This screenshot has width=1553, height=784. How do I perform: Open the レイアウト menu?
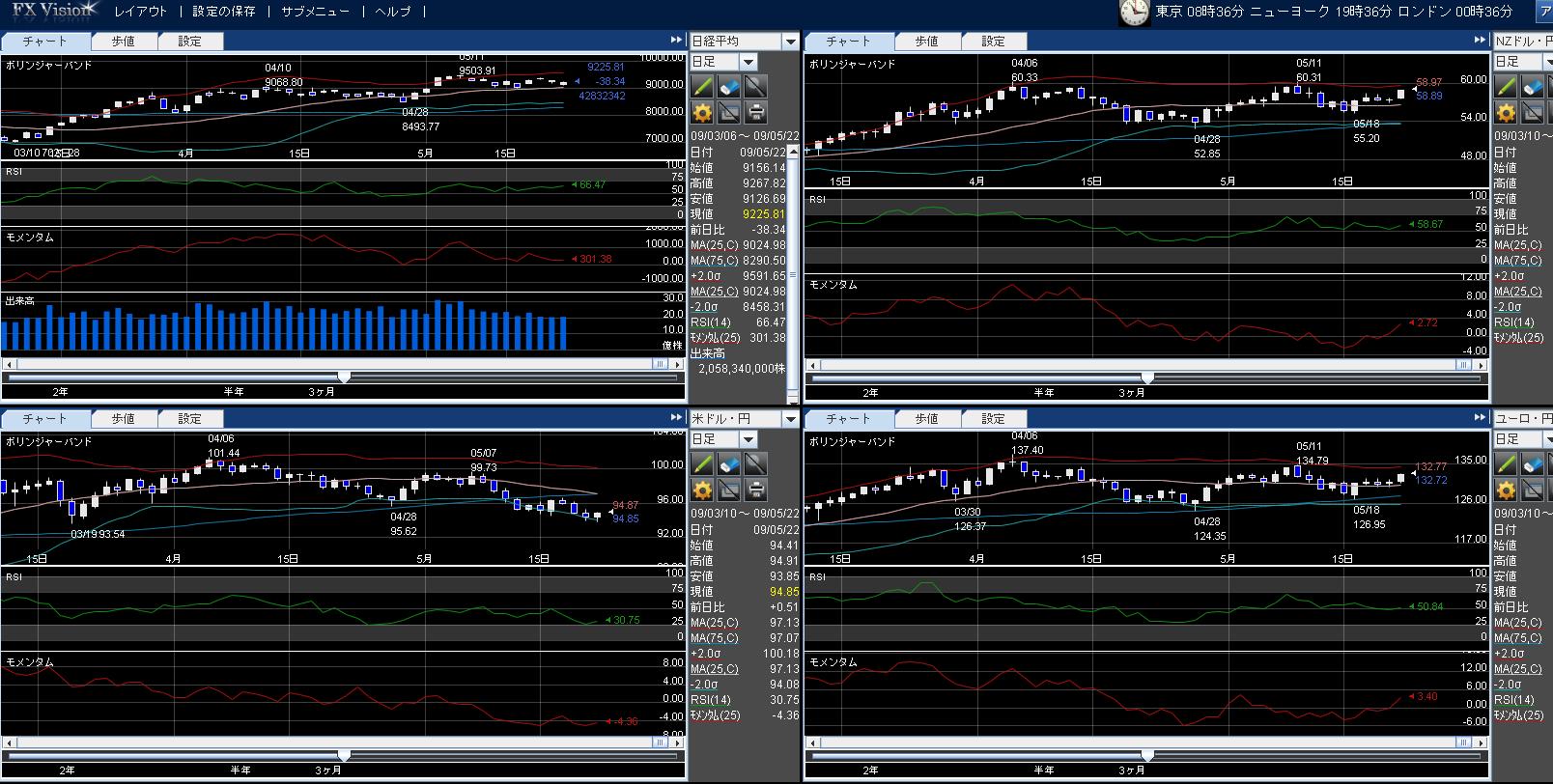click(x=141, y=12)
